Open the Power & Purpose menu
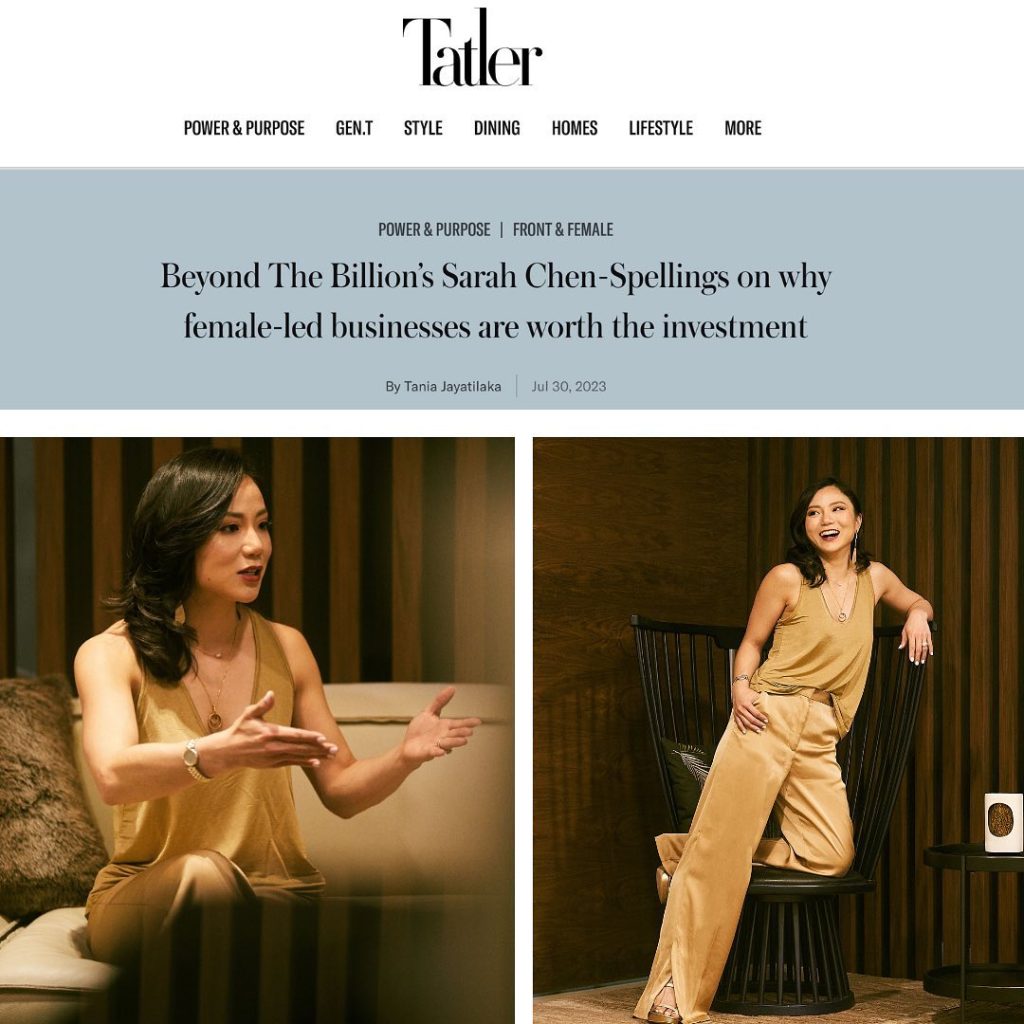 (244, 128)
